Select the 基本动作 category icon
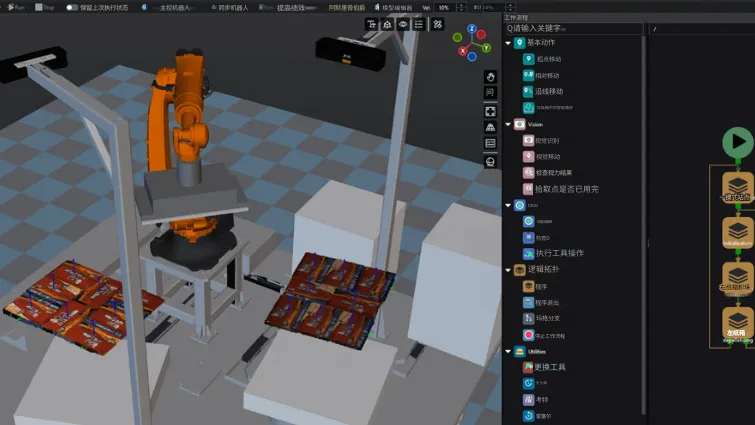755x425 pixels. point(520,43)
